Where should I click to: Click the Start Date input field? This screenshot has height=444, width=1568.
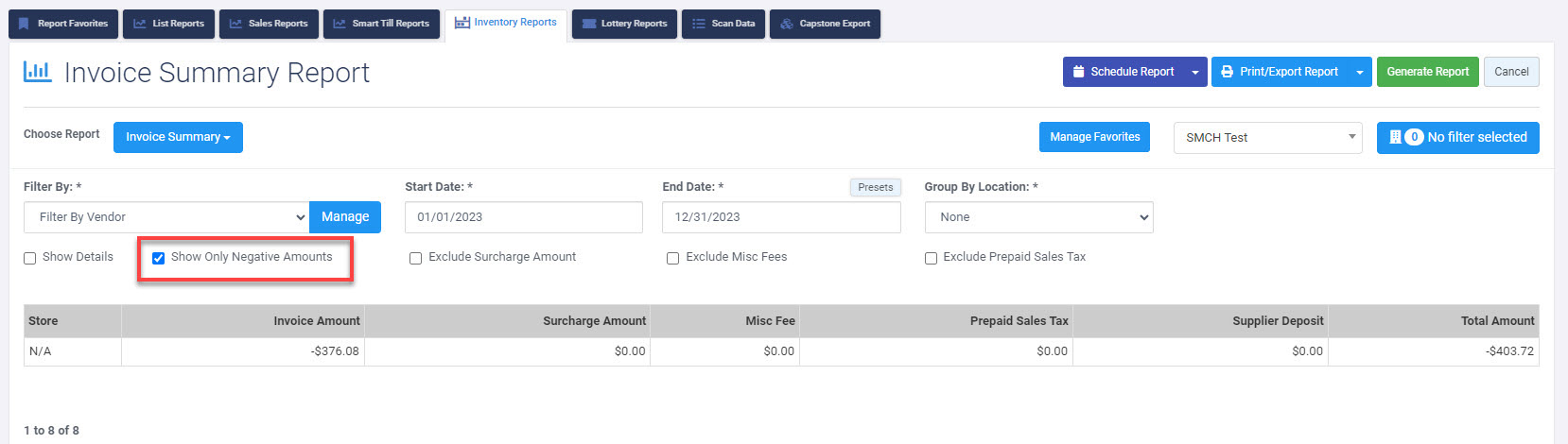tap(524, 217)
